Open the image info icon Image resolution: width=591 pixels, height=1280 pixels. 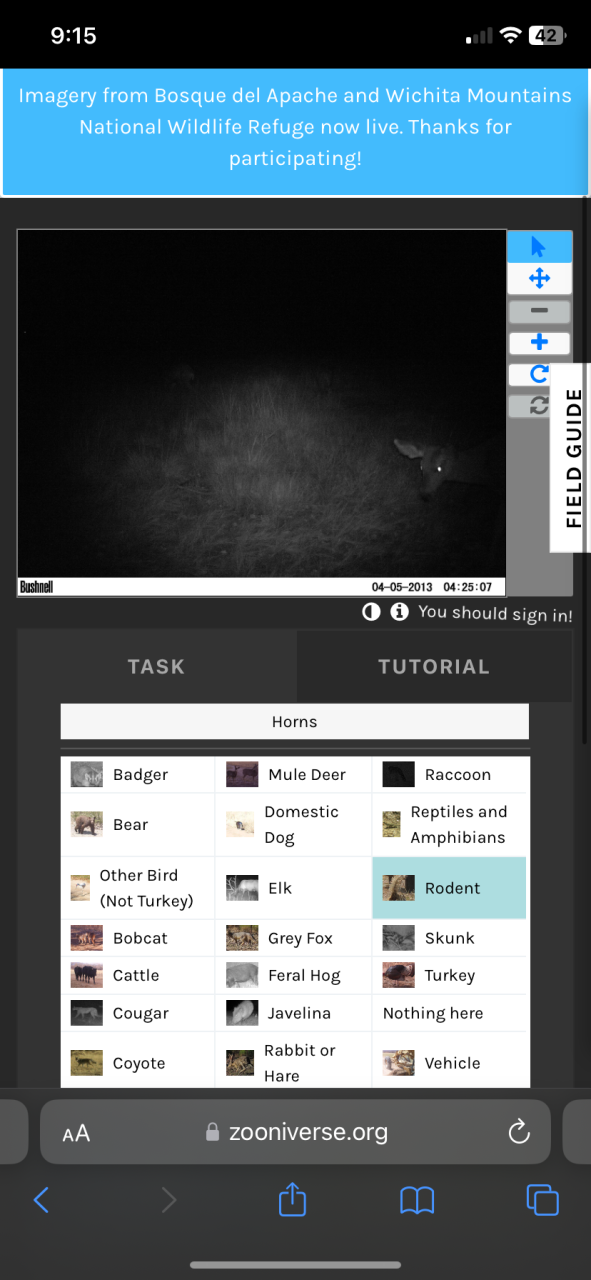tap(399, 611)
